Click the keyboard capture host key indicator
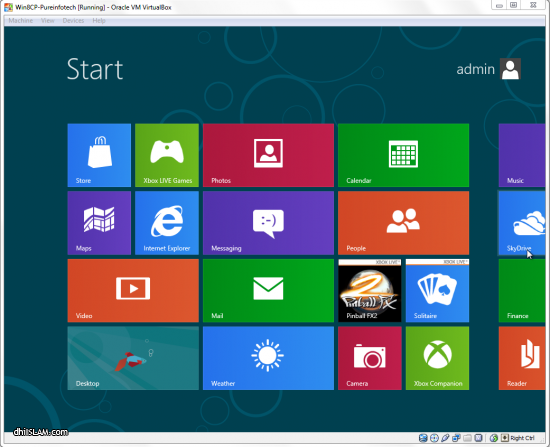 505,438
